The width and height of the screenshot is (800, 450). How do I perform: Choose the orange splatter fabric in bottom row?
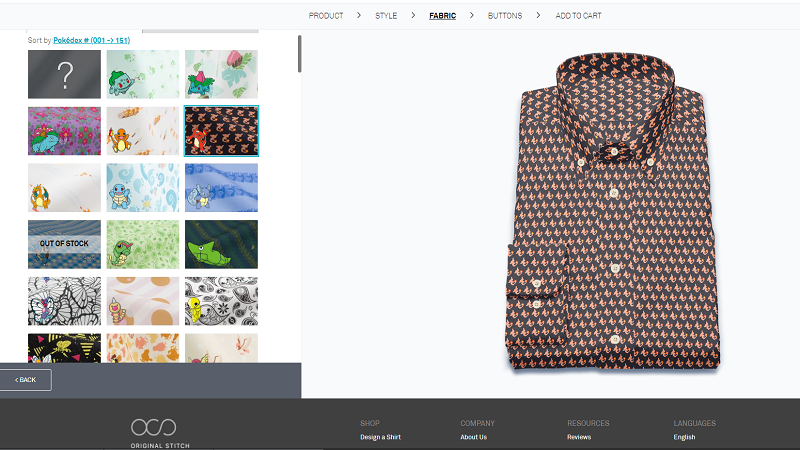coord(143,348)
